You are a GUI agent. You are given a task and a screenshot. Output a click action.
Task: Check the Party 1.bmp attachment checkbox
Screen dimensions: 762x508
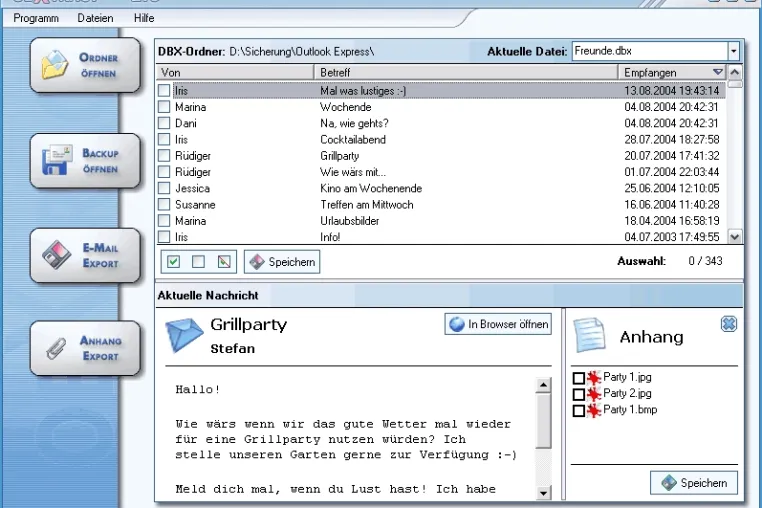pos(578,411)
